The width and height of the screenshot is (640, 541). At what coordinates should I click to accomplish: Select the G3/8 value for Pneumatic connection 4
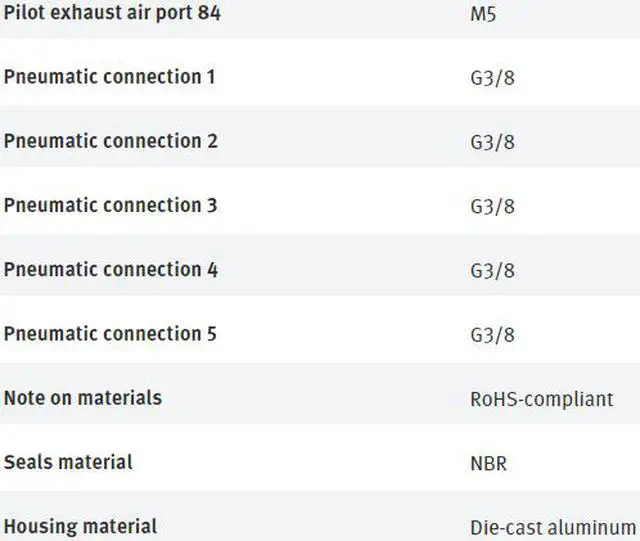(492, 270)
